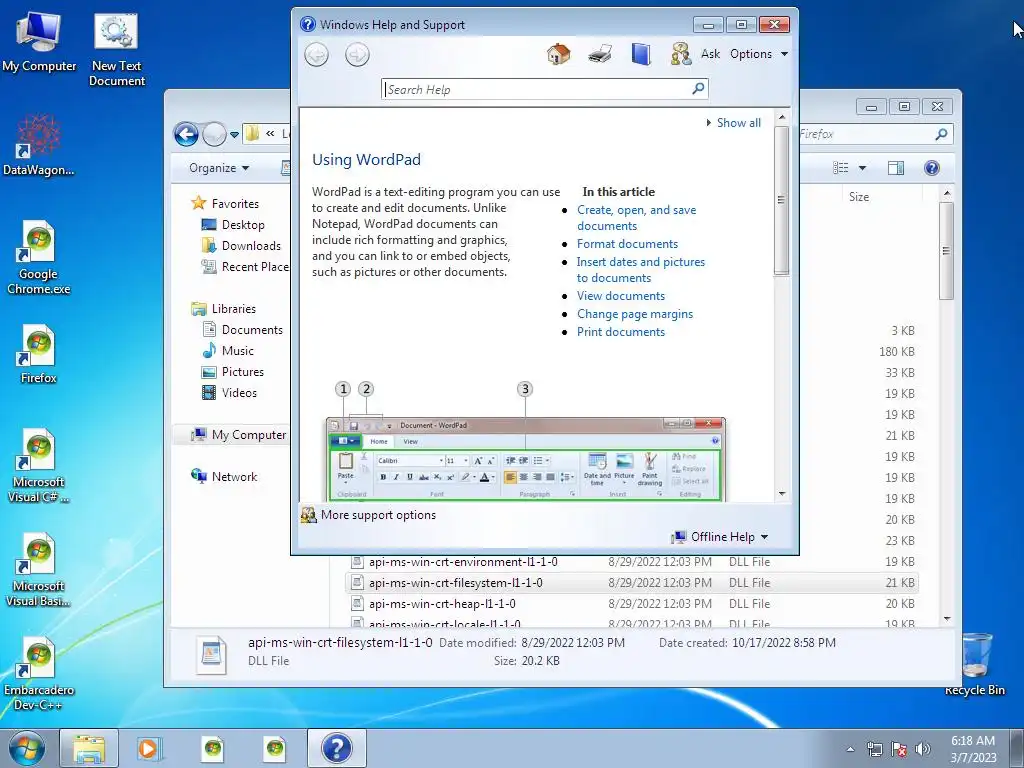Select Recycle Bin on desktop
The image size is (1024, 768).
(974, 665)
